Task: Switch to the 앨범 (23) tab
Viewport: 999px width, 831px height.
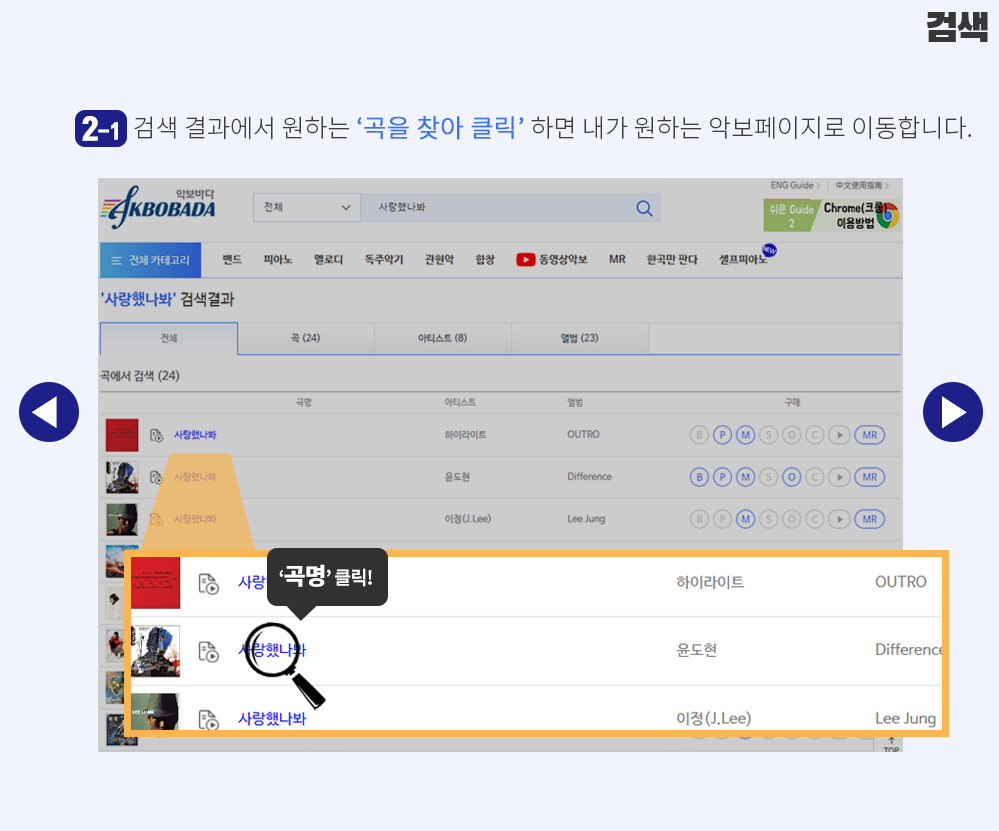Action: click(x=580, y=338)
